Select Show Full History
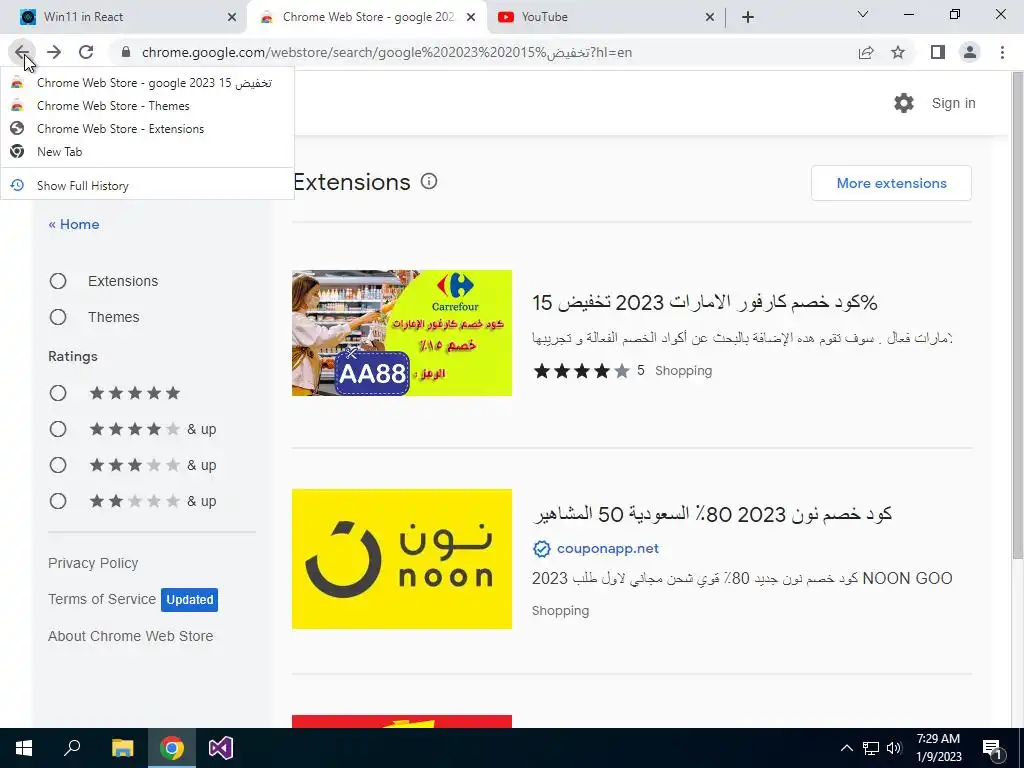This screenshot has width=1024, height=768. pyautogui.click(x=147, y=185)
